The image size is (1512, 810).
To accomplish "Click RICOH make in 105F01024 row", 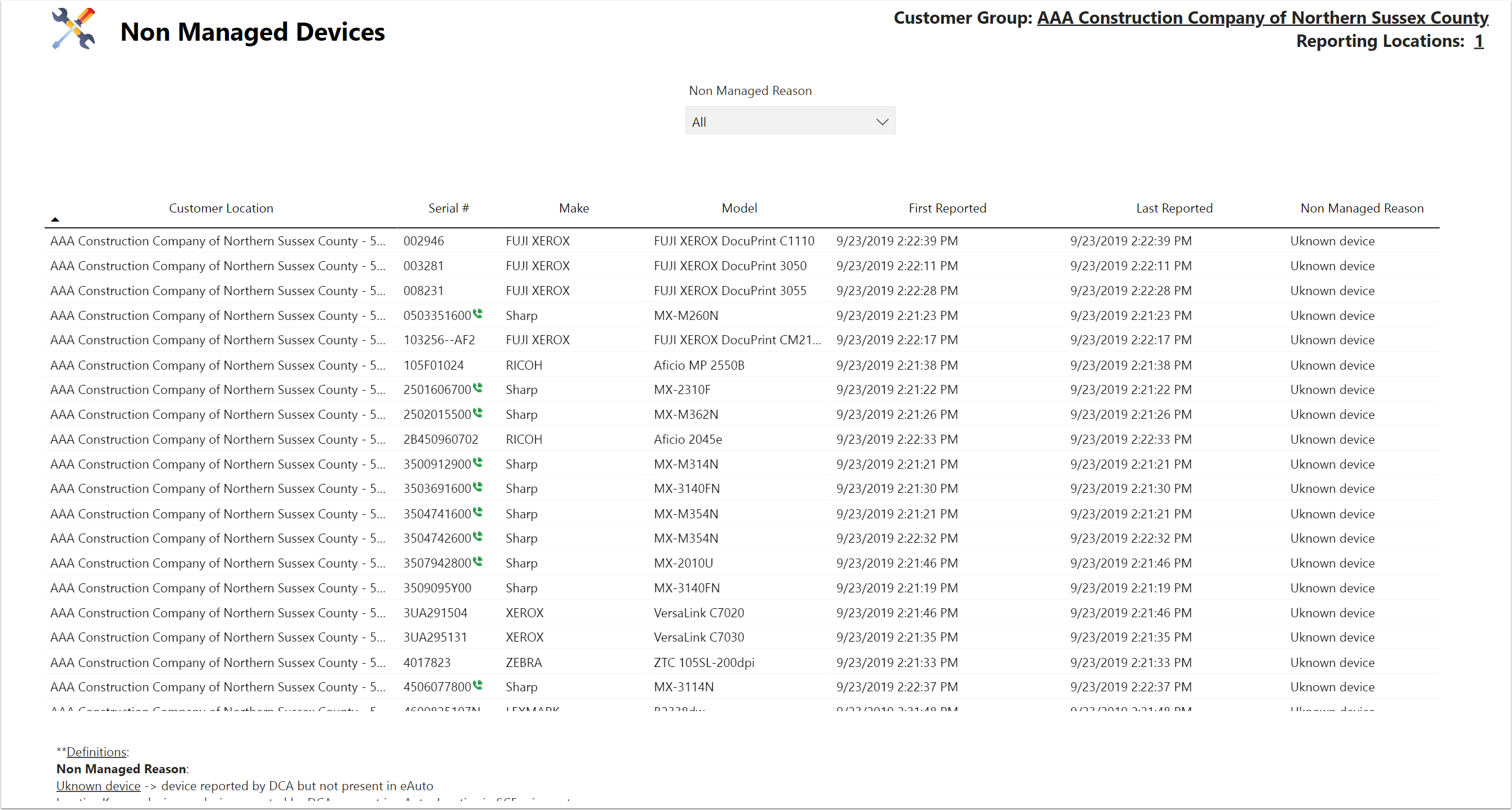I will point(524,366).
